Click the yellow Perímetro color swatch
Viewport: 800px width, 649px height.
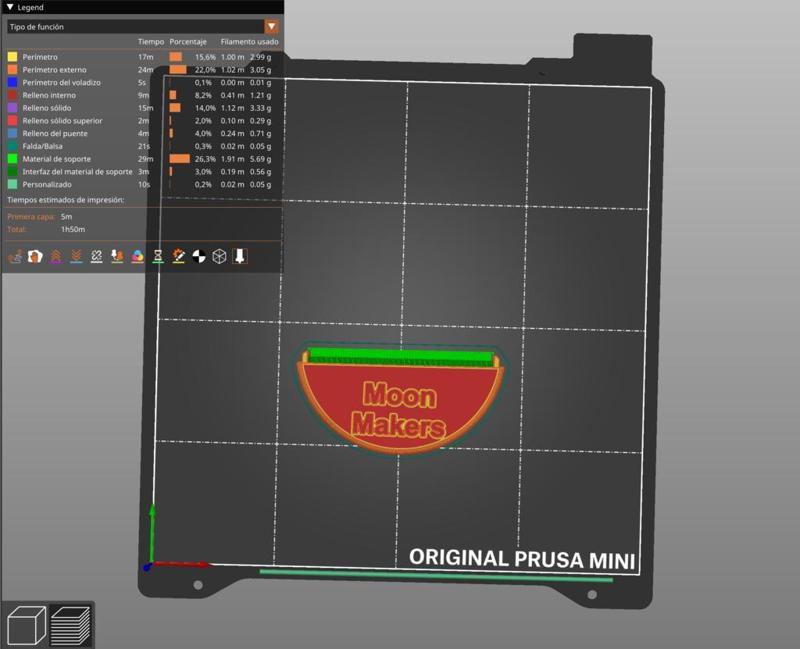coord(12,57)
